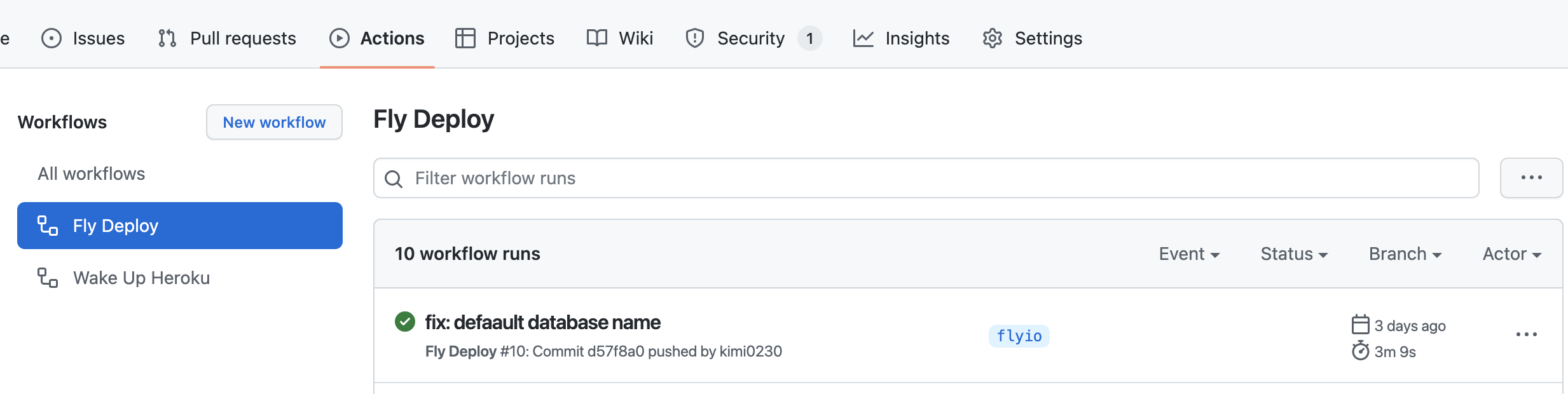The width and height of the screenshot is (1568, 394).
Task: Open the Actor filter dropdown
Action: [1511, 253]
